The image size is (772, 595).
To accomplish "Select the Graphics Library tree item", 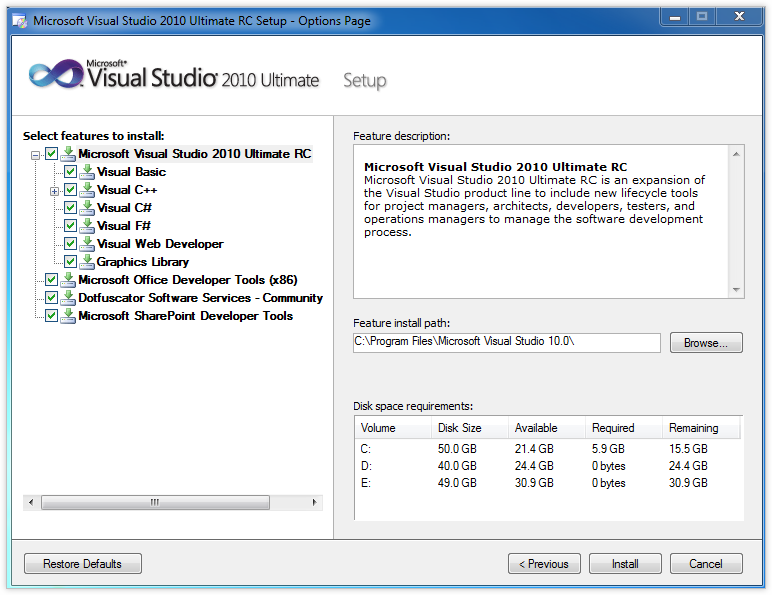I will point(143,262).
